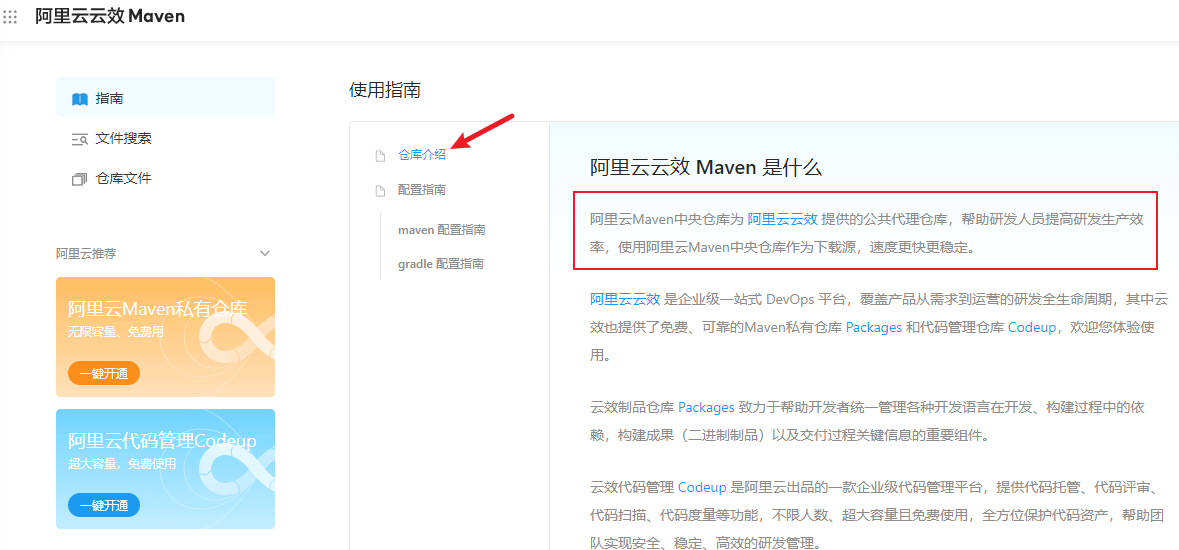Viewport: 1179px width, 550px height.
Task: Open the Codeup link after 代码管理仓库
Action: 1032,327
